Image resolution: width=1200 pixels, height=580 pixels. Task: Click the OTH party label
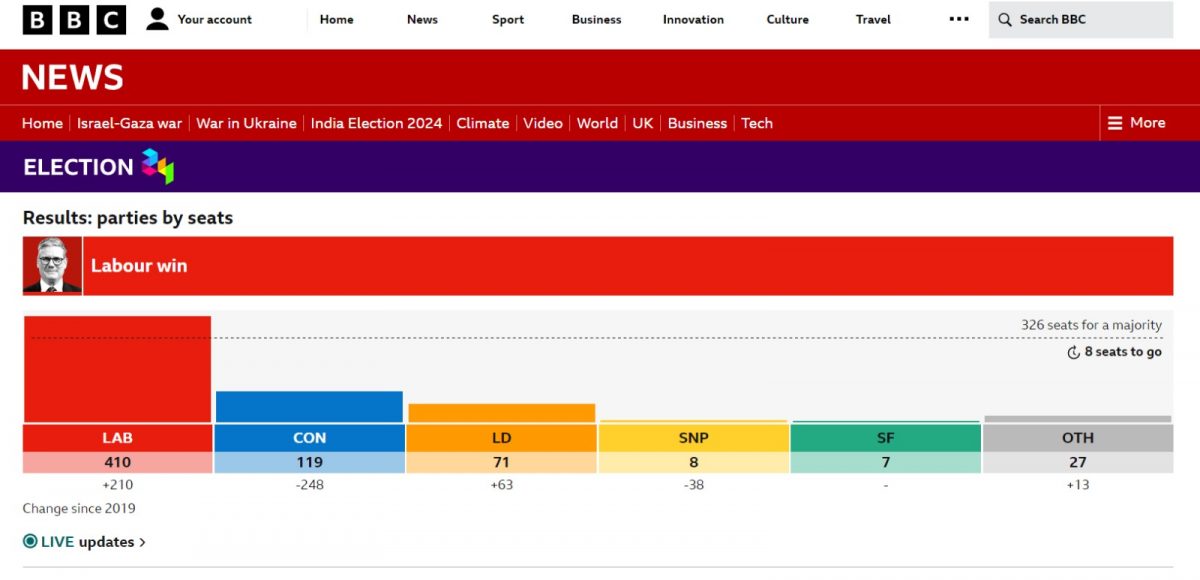click(x=1078, y=438)
